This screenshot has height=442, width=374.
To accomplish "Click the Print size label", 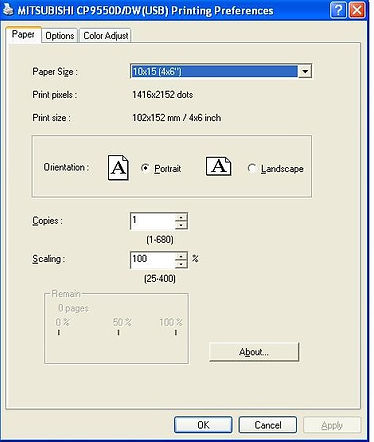I will coord(51,118).
